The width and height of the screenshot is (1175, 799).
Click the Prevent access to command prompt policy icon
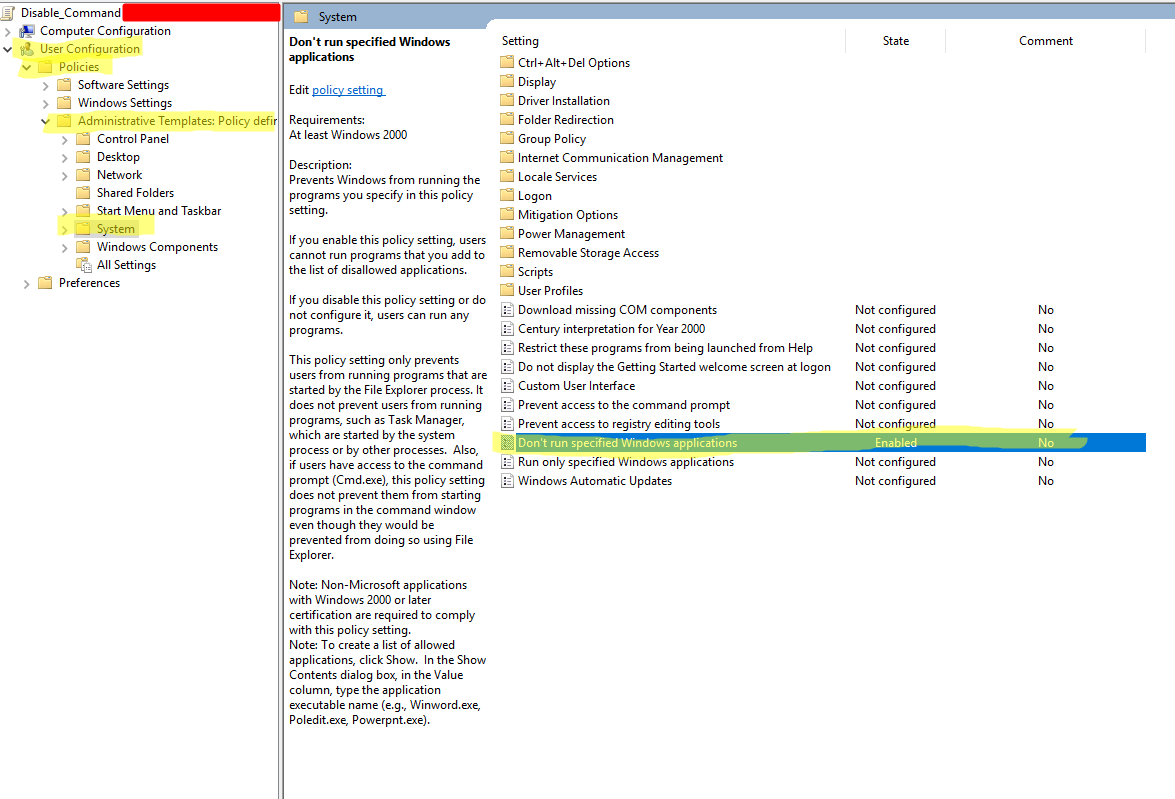[x=507, y=405]
